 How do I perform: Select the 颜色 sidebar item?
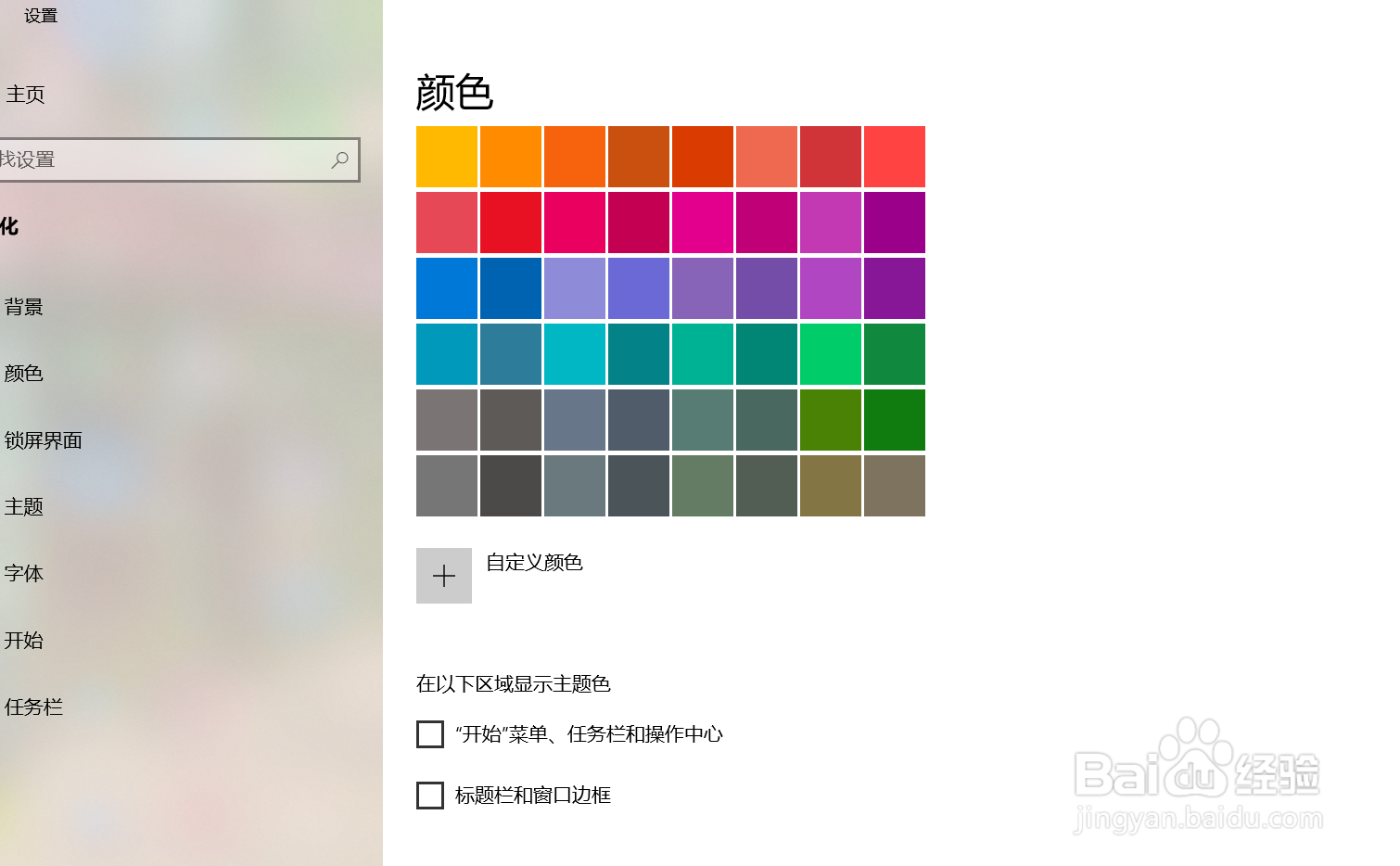24,374
